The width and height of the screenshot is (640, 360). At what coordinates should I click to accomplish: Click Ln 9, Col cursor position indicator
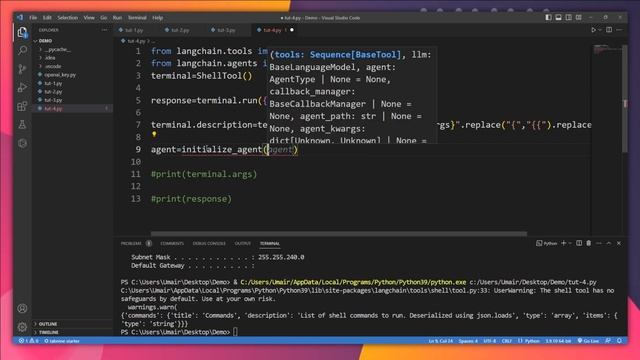(440, 341)
